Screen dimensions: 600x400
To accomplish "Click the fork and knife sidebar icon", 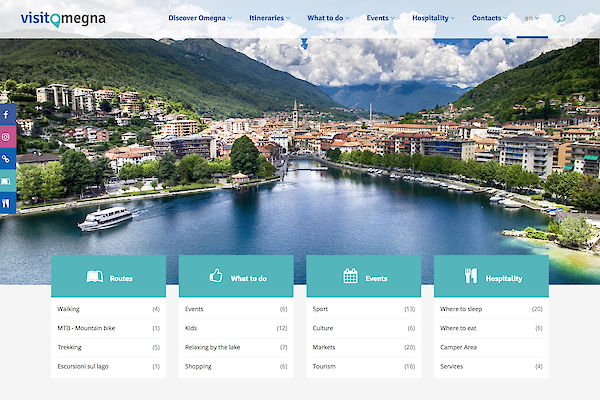I will pyautogui.click(x=6, y=203).
